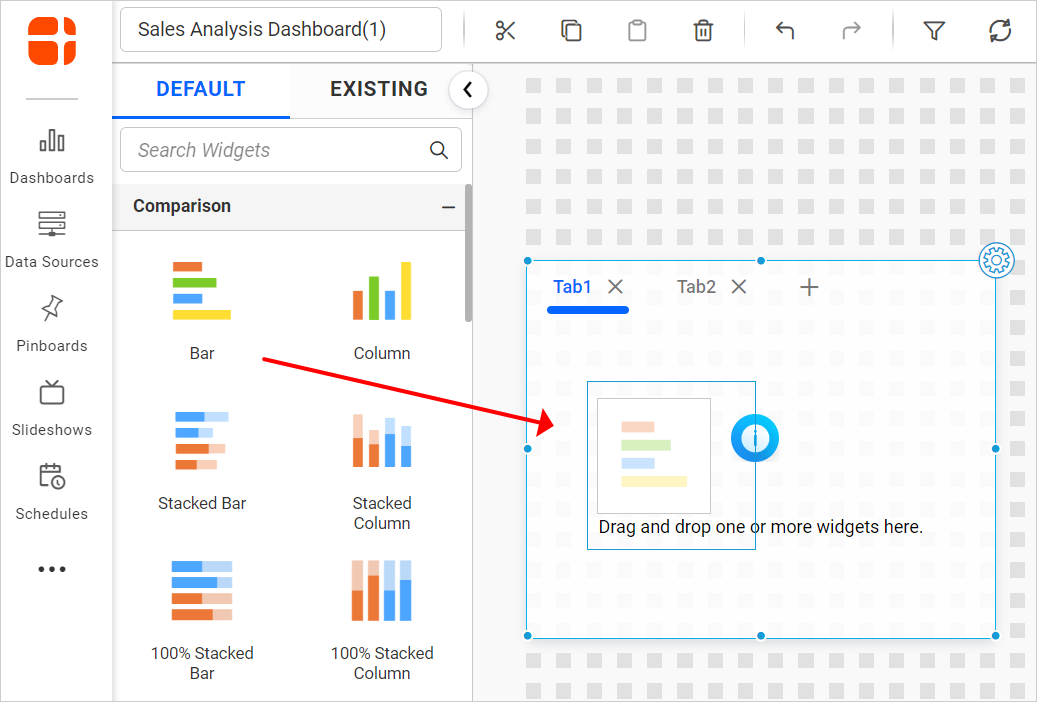Open more sidebar options via ellipsis icon

coord(52,569)
